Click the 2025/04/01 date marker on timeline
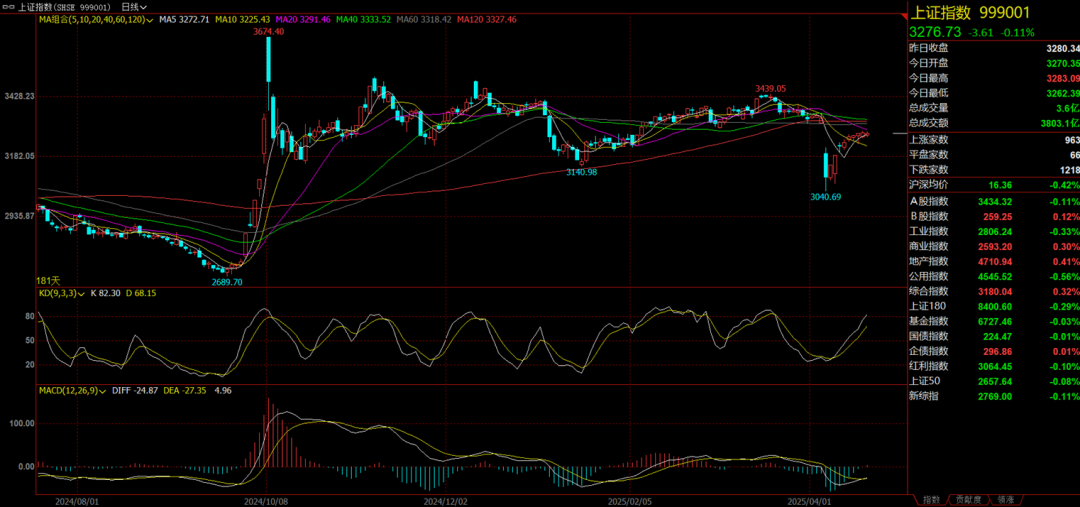This screenshot has width=1080, height=507. click(x=808, y=501)
